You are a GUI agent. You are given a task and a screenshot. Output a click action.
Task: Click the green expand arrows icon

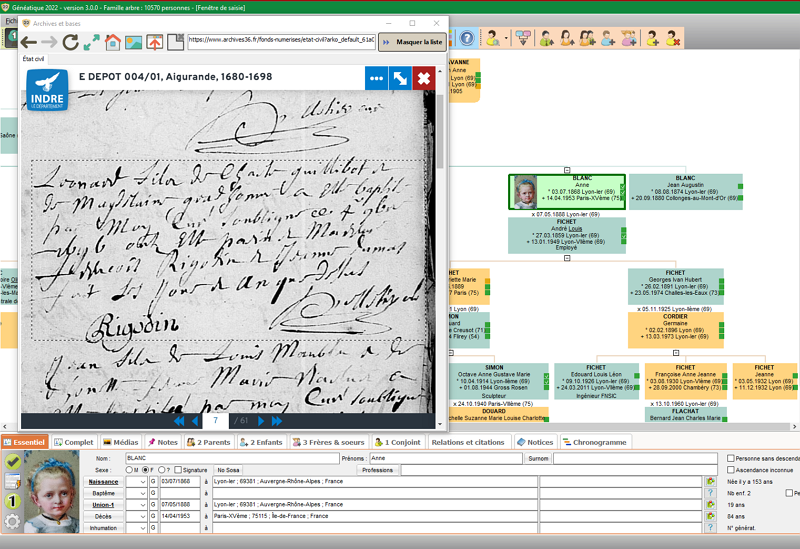pyautogui.click(x=92, y=42)
